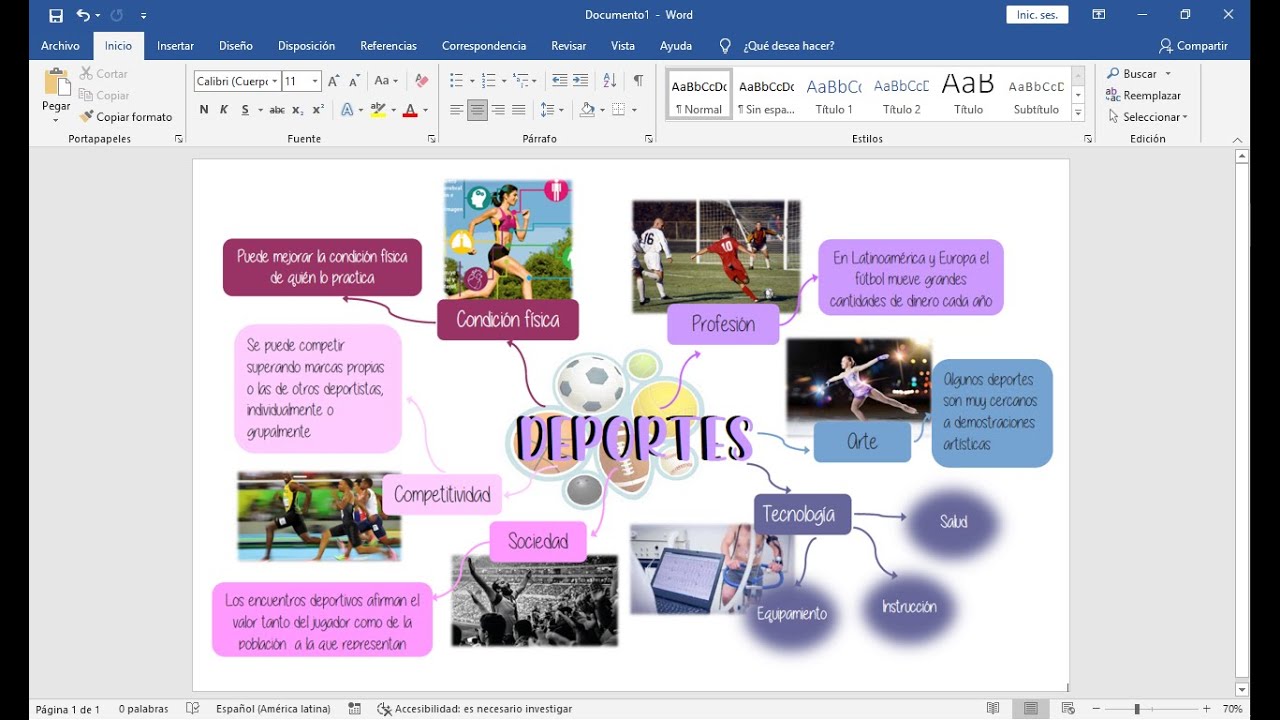The image size is (1280, 720).
Task: Toggle center alignment button
Action: (x=477, y=110)
